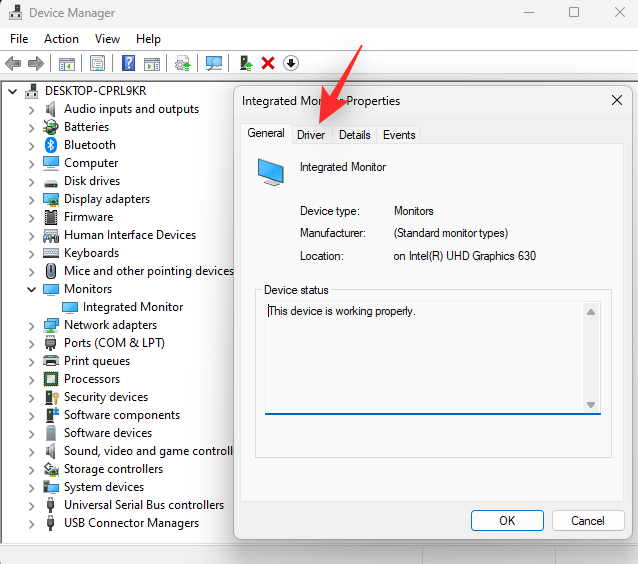638x564 pixels.
Task: Collapse the Monitors category
Action: click(32, 289)
